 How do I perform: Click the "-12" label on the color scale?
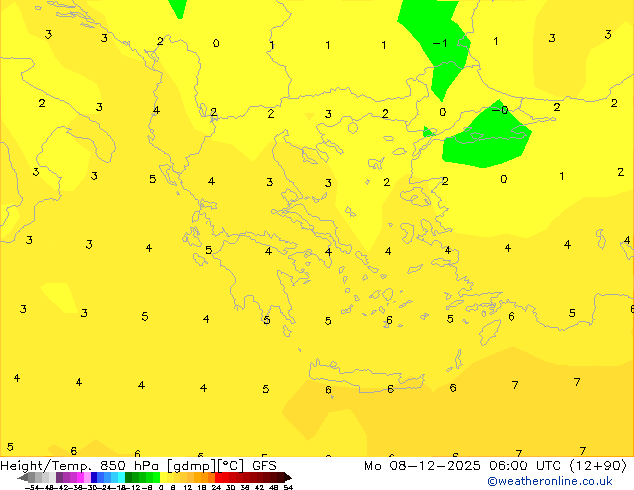(x=135, y=488)
